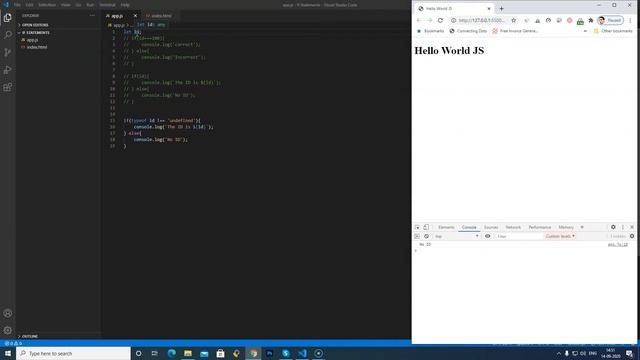Open the JavaScript context 'top' dropdown

[x=456, y=236]
